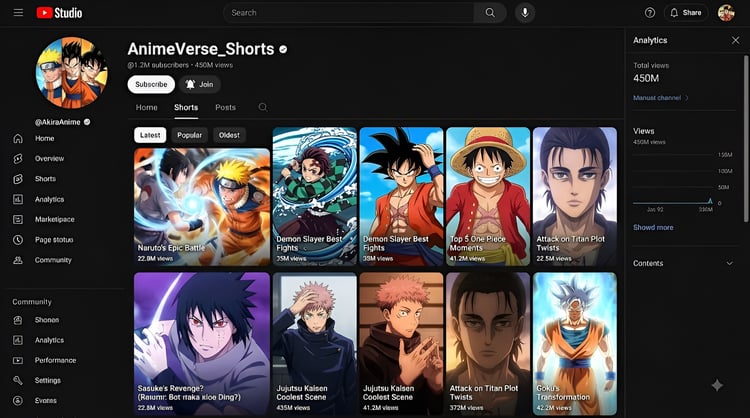
Task: Open Marketplace in the sidebar
Action: click(x=55, y=220)
